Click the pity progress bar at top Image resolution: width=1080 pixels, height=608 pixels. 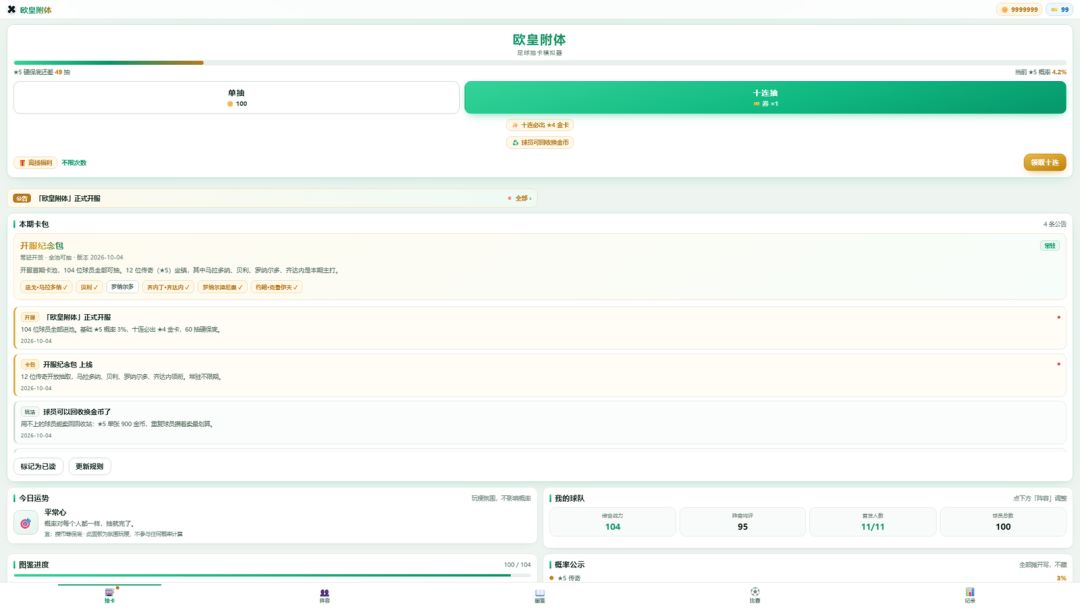540,63
